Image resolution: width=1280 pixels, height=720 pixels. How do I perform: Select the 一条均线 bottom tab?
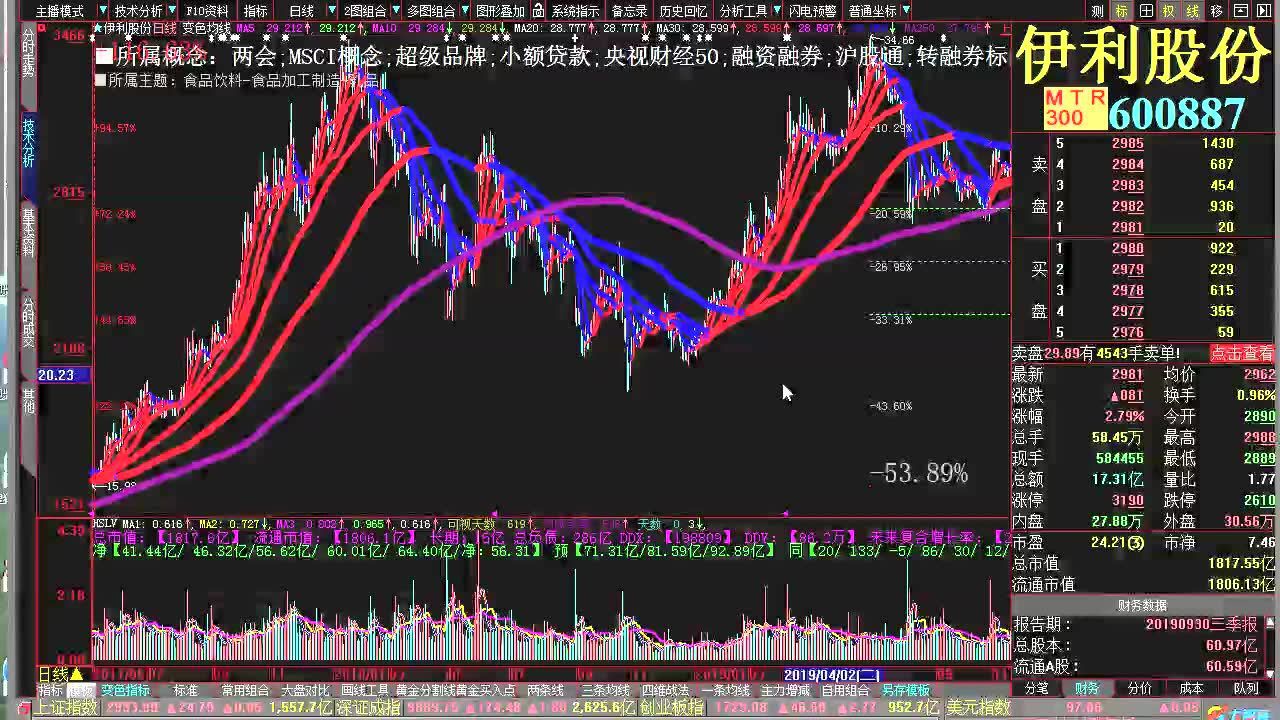point(725,690)
